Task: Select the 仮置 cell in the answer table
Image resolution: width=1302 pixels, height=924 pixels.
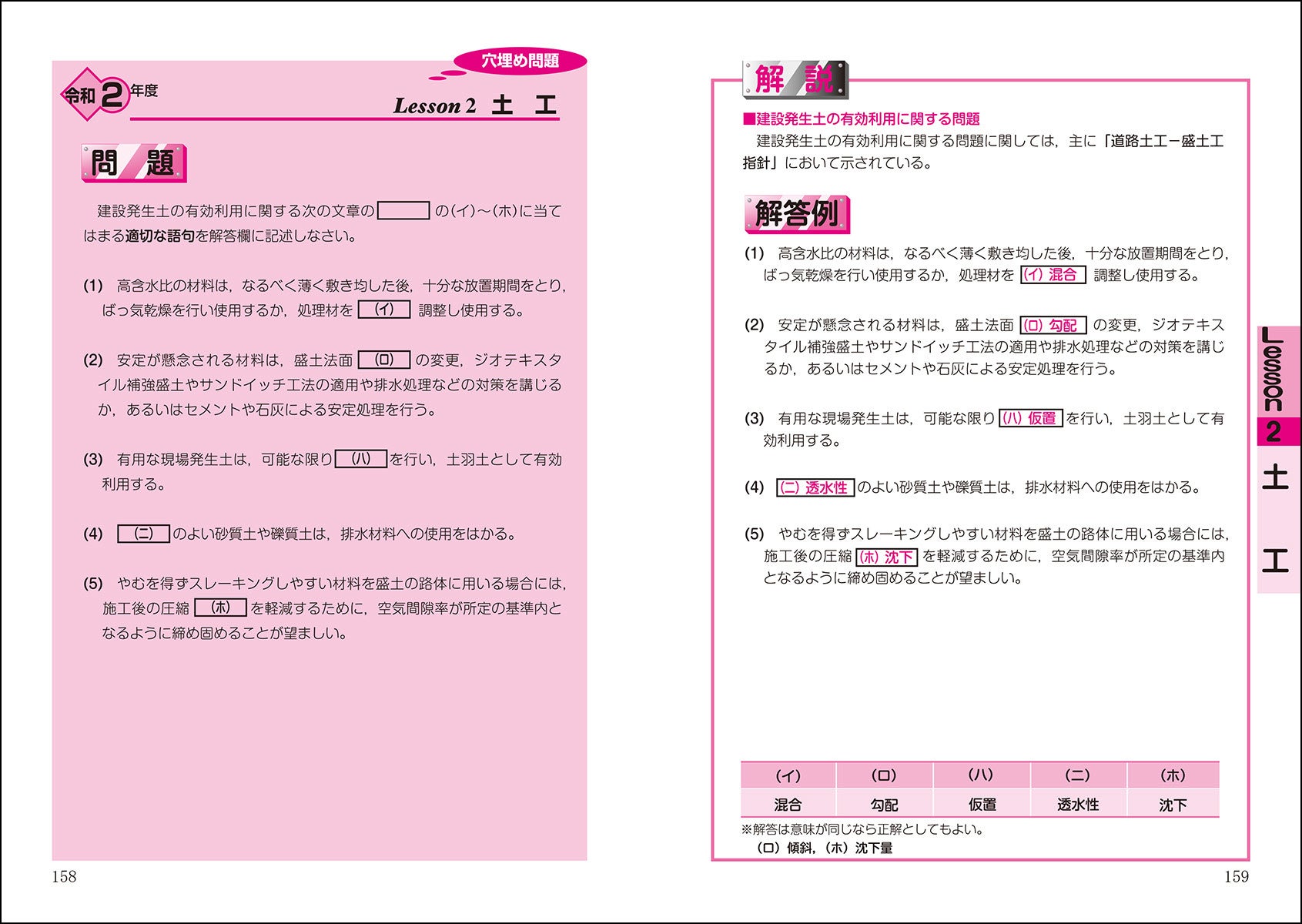Action: 981,804
